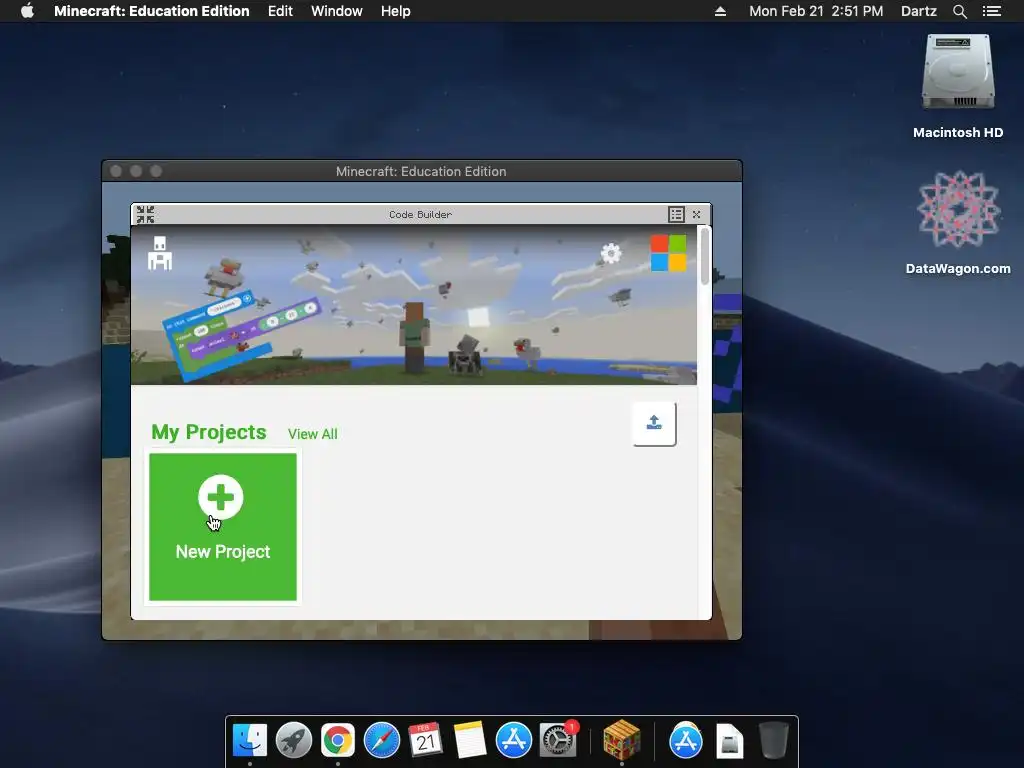The height and width of the screenshot is (768, 1024).
Task: Open the Window menu
Action: pos(336,11)
